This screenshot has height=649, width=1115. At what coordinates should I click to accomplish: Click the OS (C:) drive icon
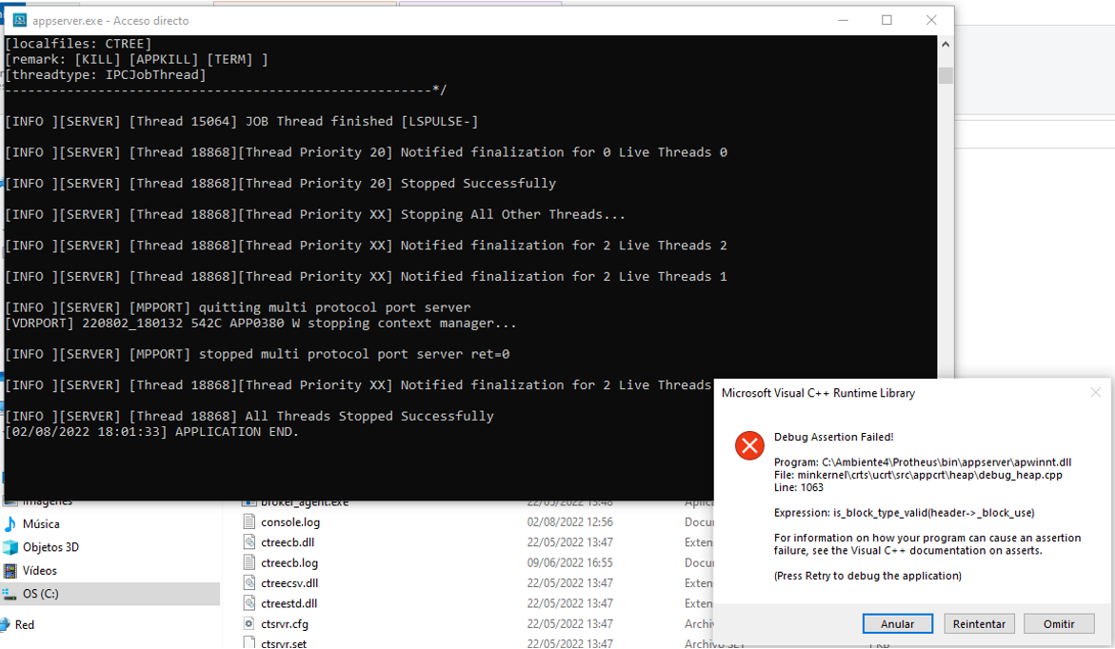click(x=10, y=594)
